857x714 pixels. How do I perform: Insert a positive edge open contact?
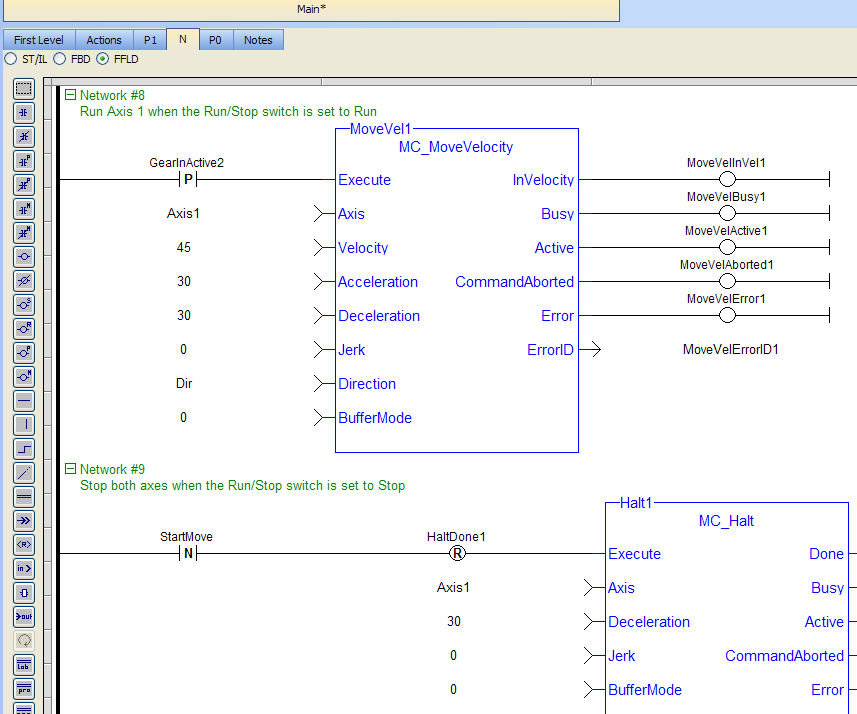[24, 161]
